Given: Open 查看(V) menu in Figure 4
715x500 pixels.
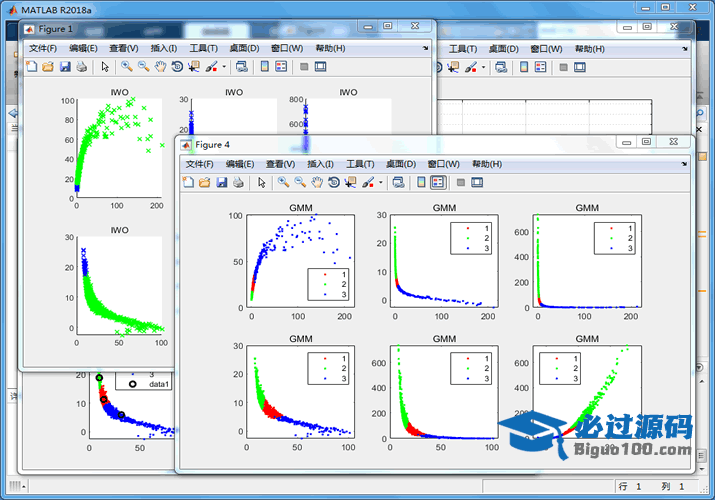Looking at the screenshot, I should (x=280, y=164).
